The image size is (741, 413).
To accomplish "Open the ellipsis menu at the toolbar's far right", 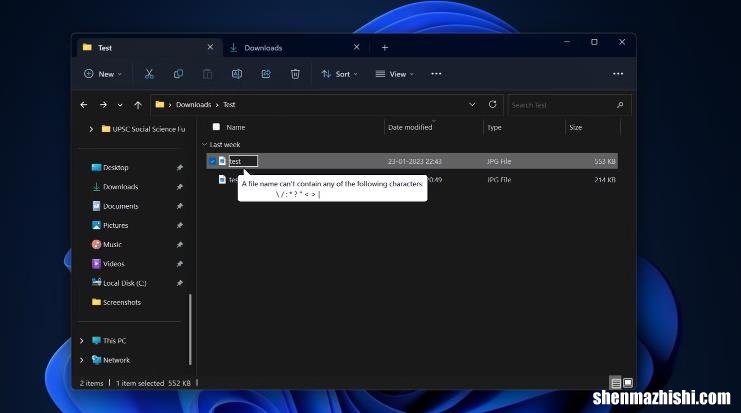I will pyautogui.click(x=618, y=74).
